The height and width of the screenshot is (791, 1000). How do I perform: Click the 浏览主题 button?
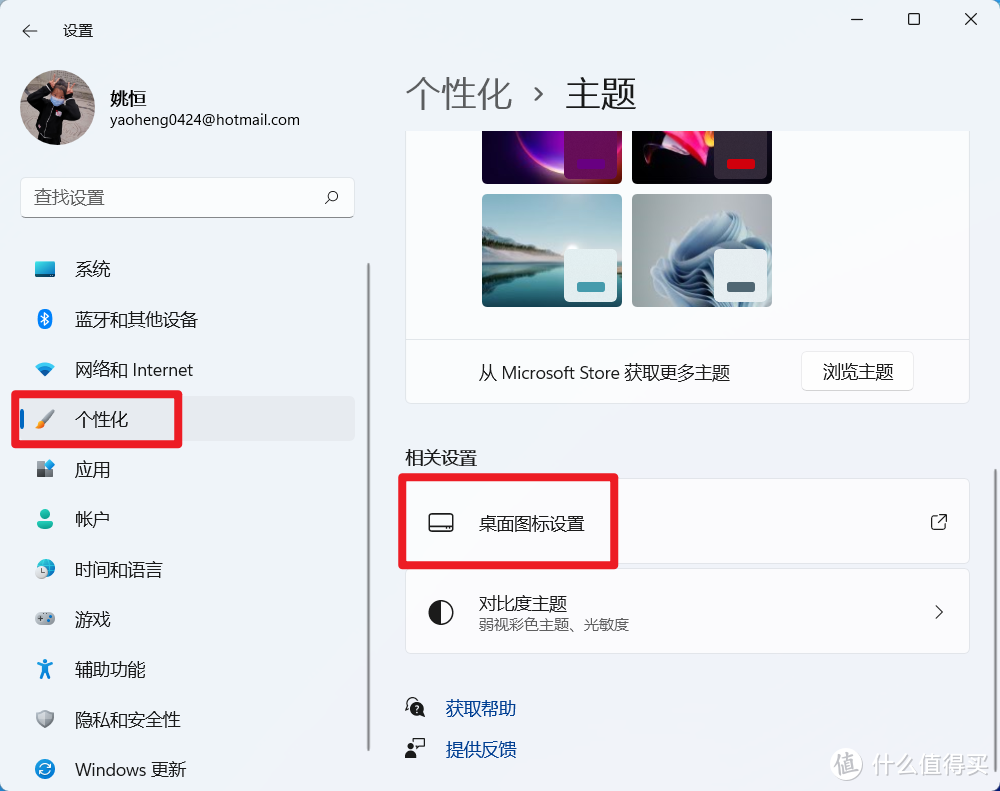tap(857, 371)
